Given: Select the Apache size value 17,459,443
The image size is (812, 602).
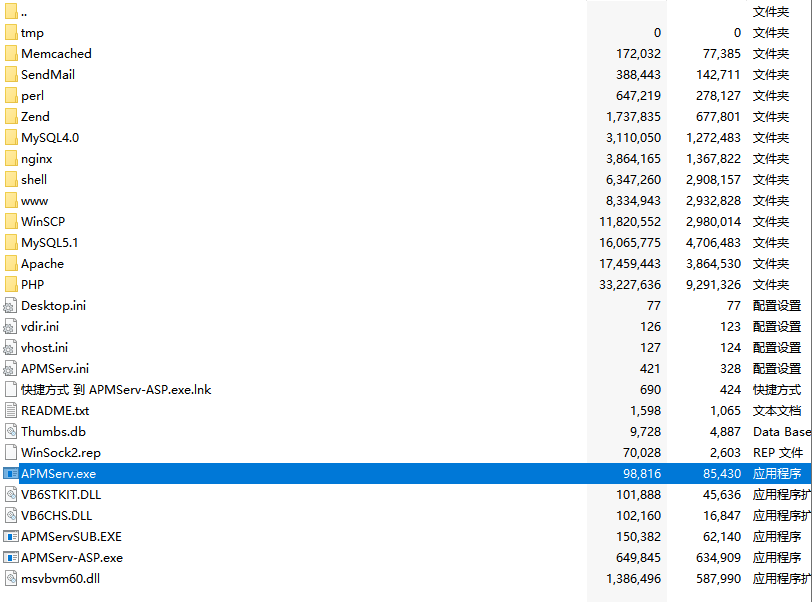Looking at the screenshot, I should tap(630, 264).
